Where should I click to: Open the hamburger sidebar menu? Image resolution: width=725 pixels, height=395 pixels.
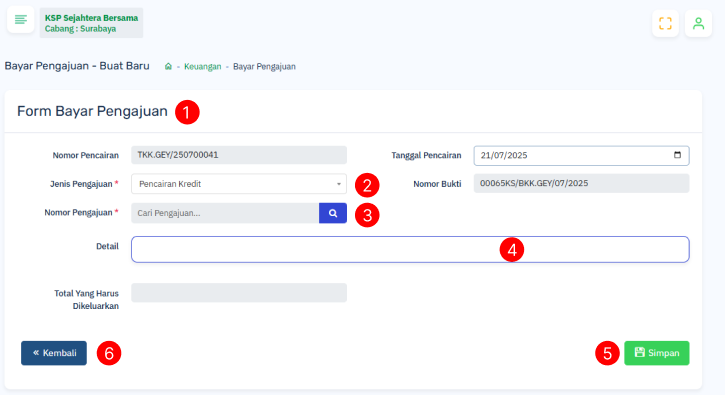click(20, 19)
